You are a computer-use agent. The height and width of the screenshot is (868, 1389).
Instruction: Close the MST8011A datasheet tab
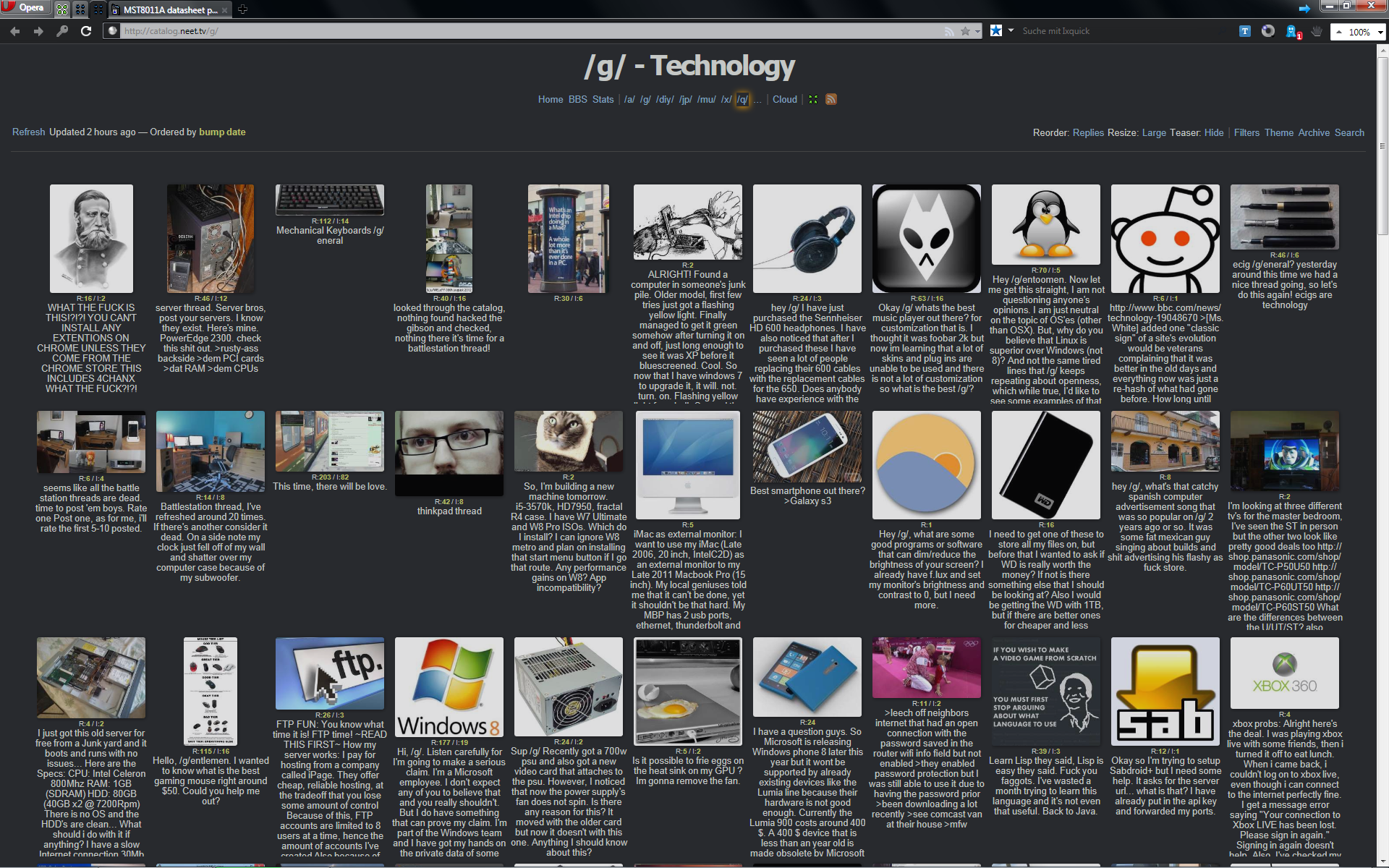[x=224, y=10]
